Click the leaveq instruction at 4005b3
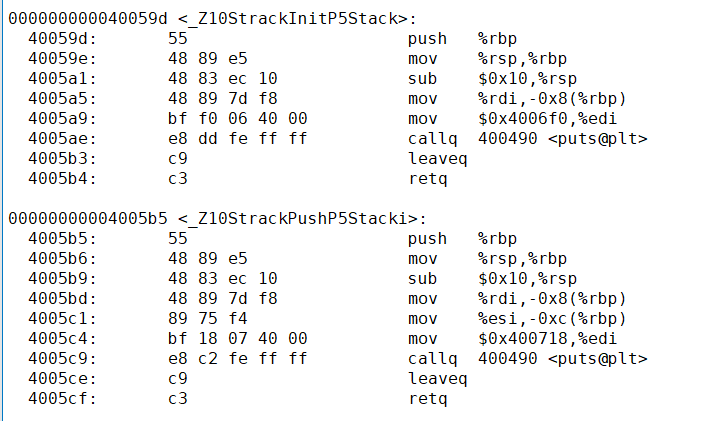 point(437,159)
